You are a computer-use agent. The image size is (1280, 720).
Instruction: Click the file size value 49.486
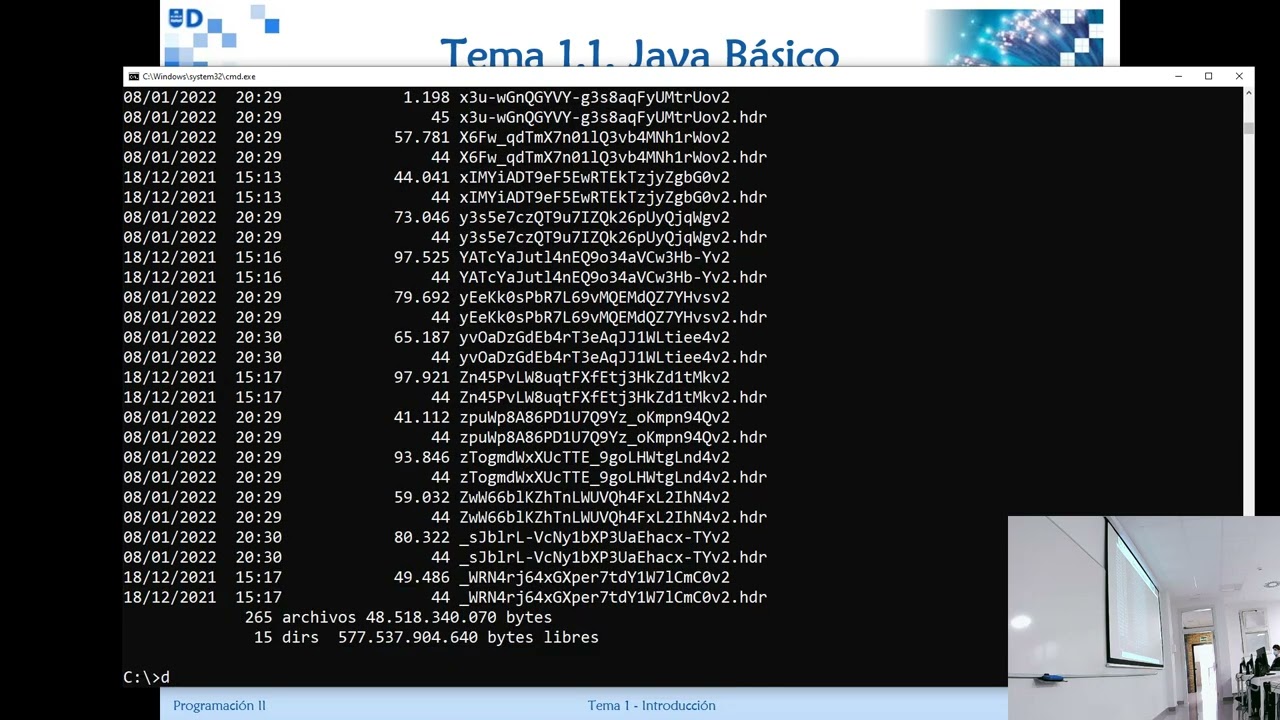pos(422,577)
